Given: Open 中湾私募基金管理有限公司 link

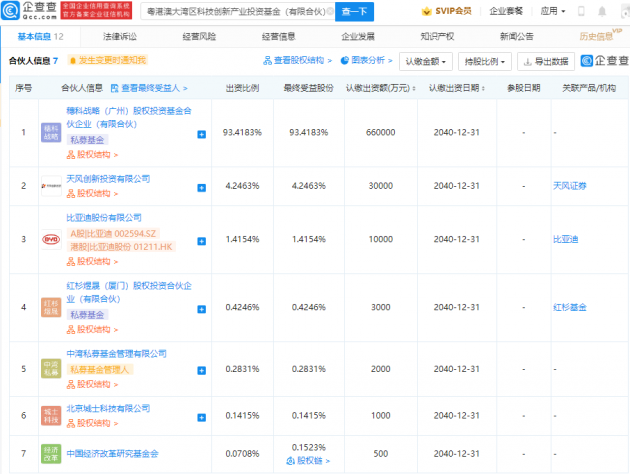Looking at the screenshot, I should pos(116,354).
